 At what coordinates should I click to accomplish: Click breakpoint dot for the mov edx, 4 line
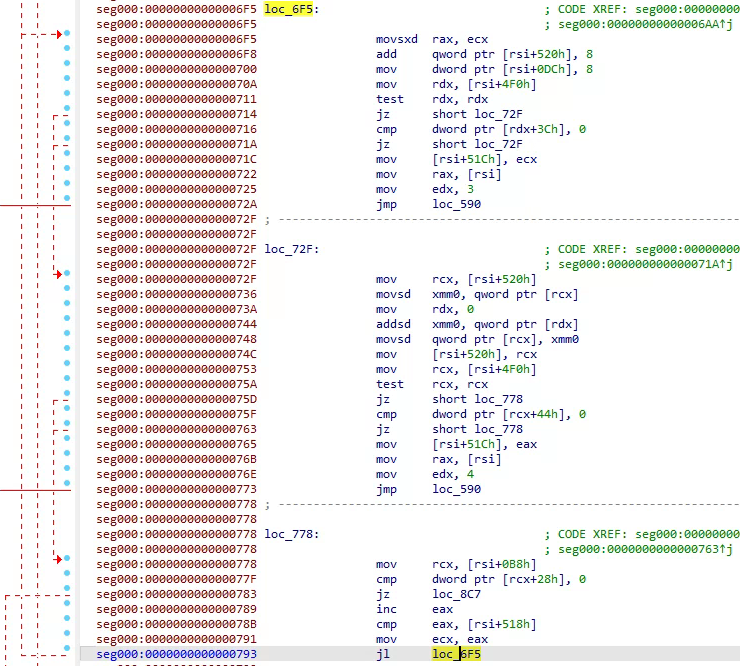67,474
